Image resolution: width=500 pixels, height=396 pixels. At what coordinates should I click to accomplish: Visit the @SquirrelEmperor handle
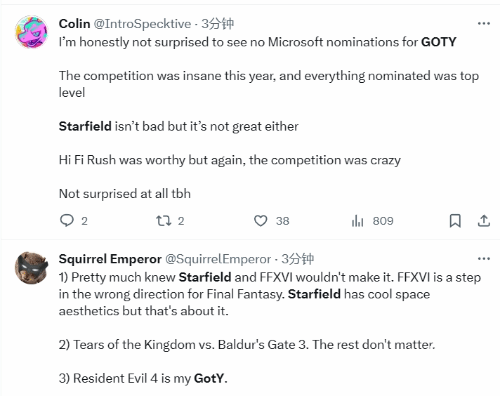click(x=218, y=259)
